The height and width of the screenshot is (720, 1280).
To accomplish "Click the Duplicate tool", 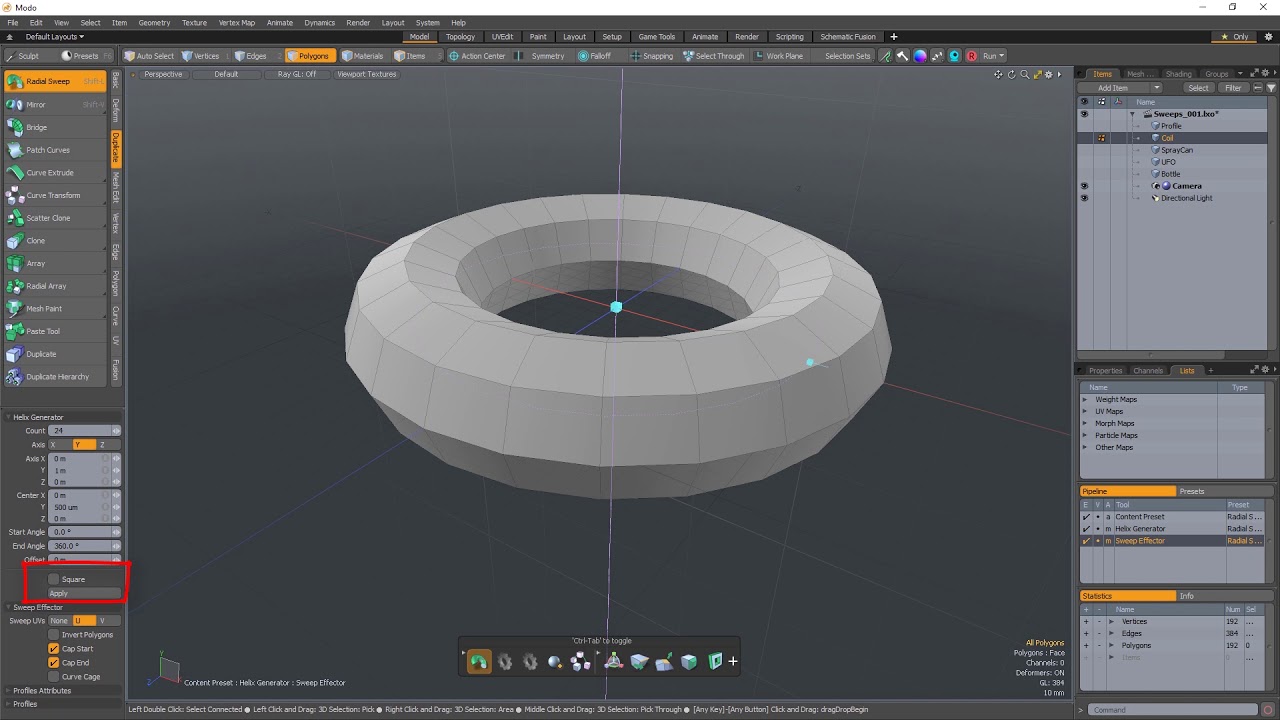I will (x=55, y=354).
